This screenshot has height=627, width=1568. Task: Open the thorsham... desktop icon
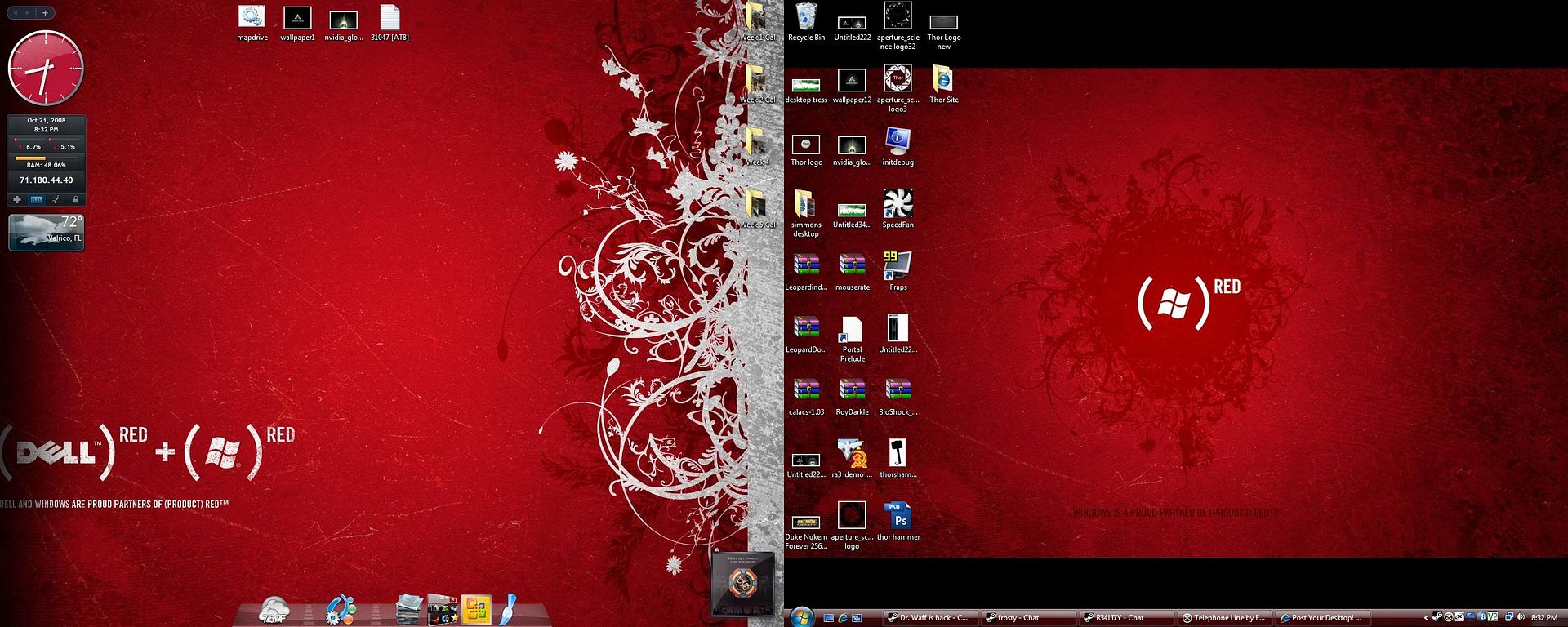[x=898, y=458]
